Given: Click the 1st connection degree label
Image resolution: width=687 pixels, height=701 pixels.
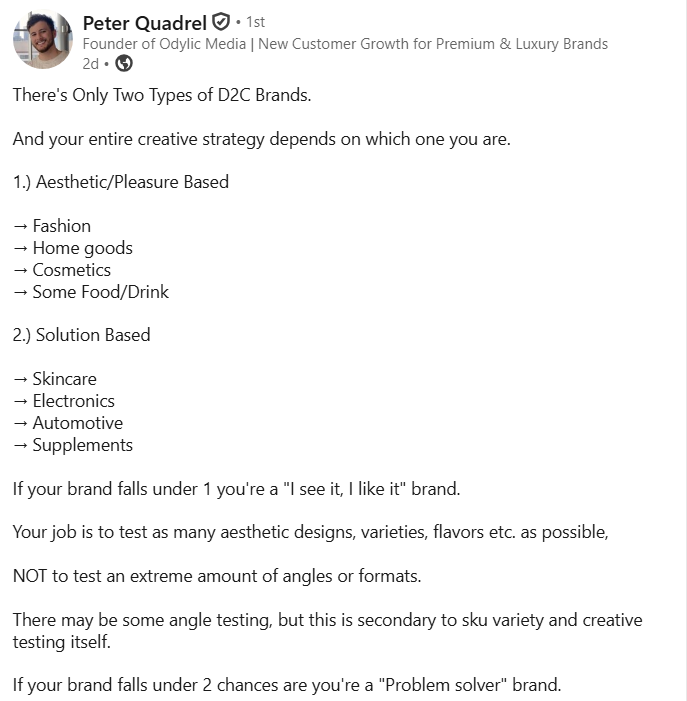Looking at the screenshot, I should tap(254, 23).
